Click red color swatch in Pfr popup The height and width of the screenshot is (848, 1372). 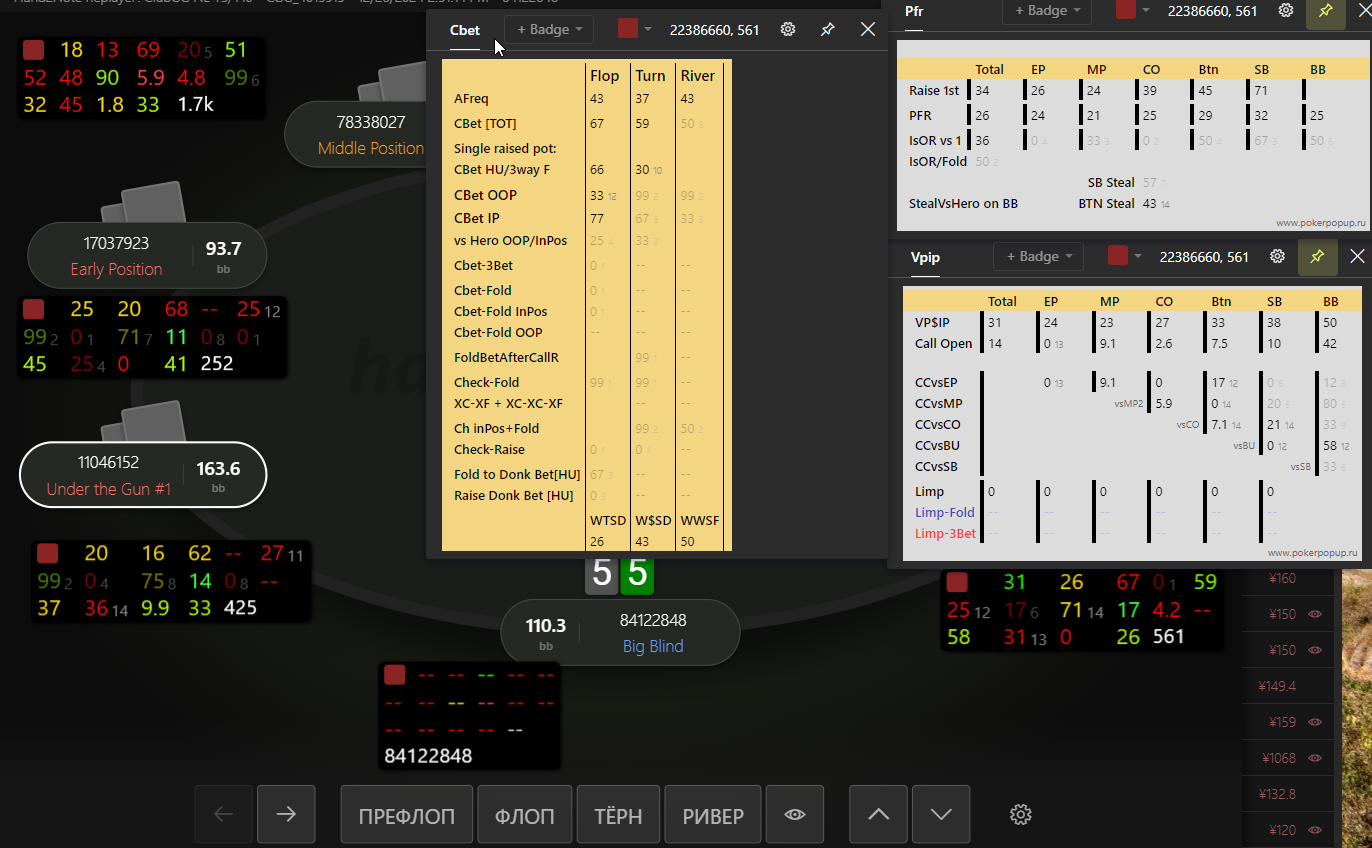click(x=1125, y=10)
